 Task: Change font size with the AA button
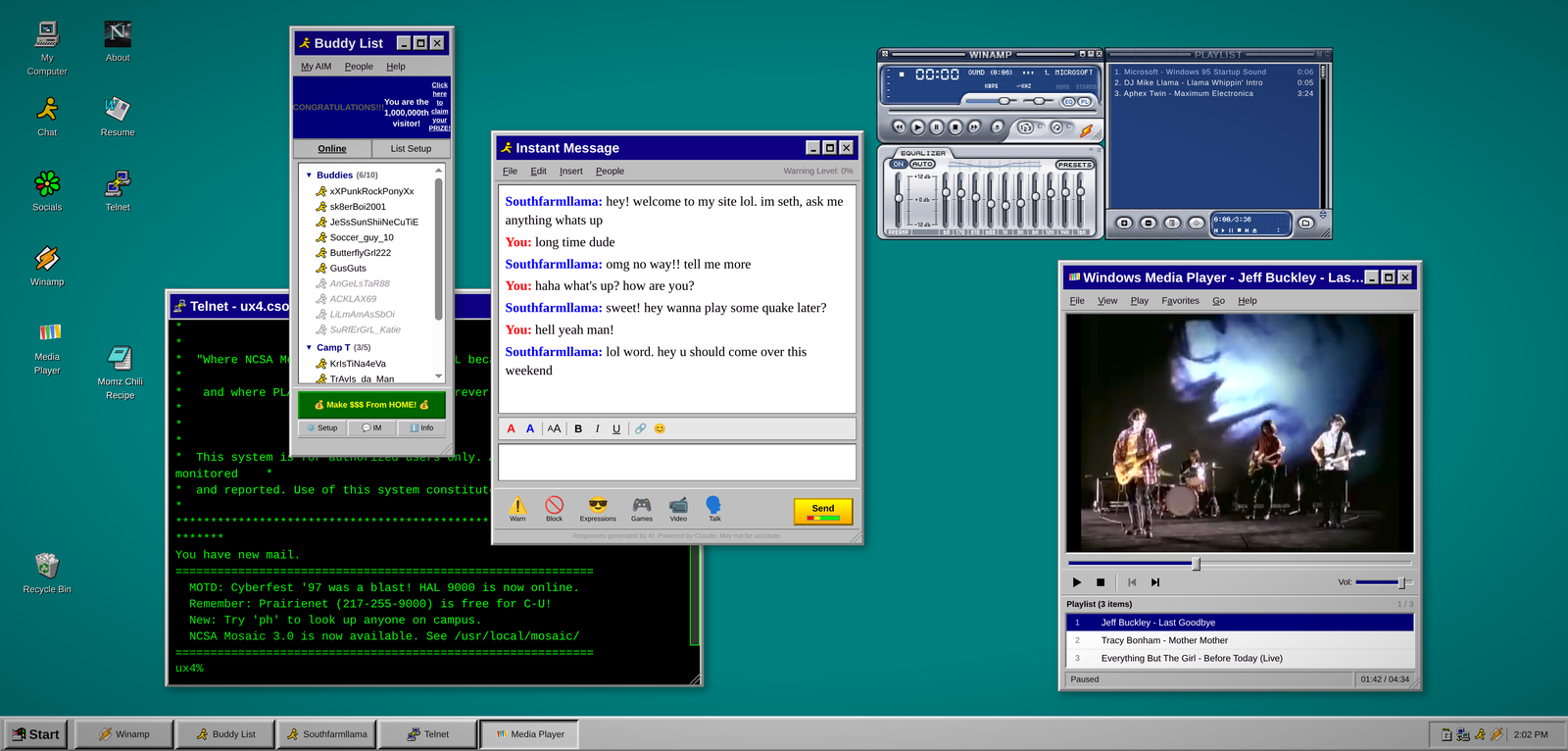[x=554, y=428]
